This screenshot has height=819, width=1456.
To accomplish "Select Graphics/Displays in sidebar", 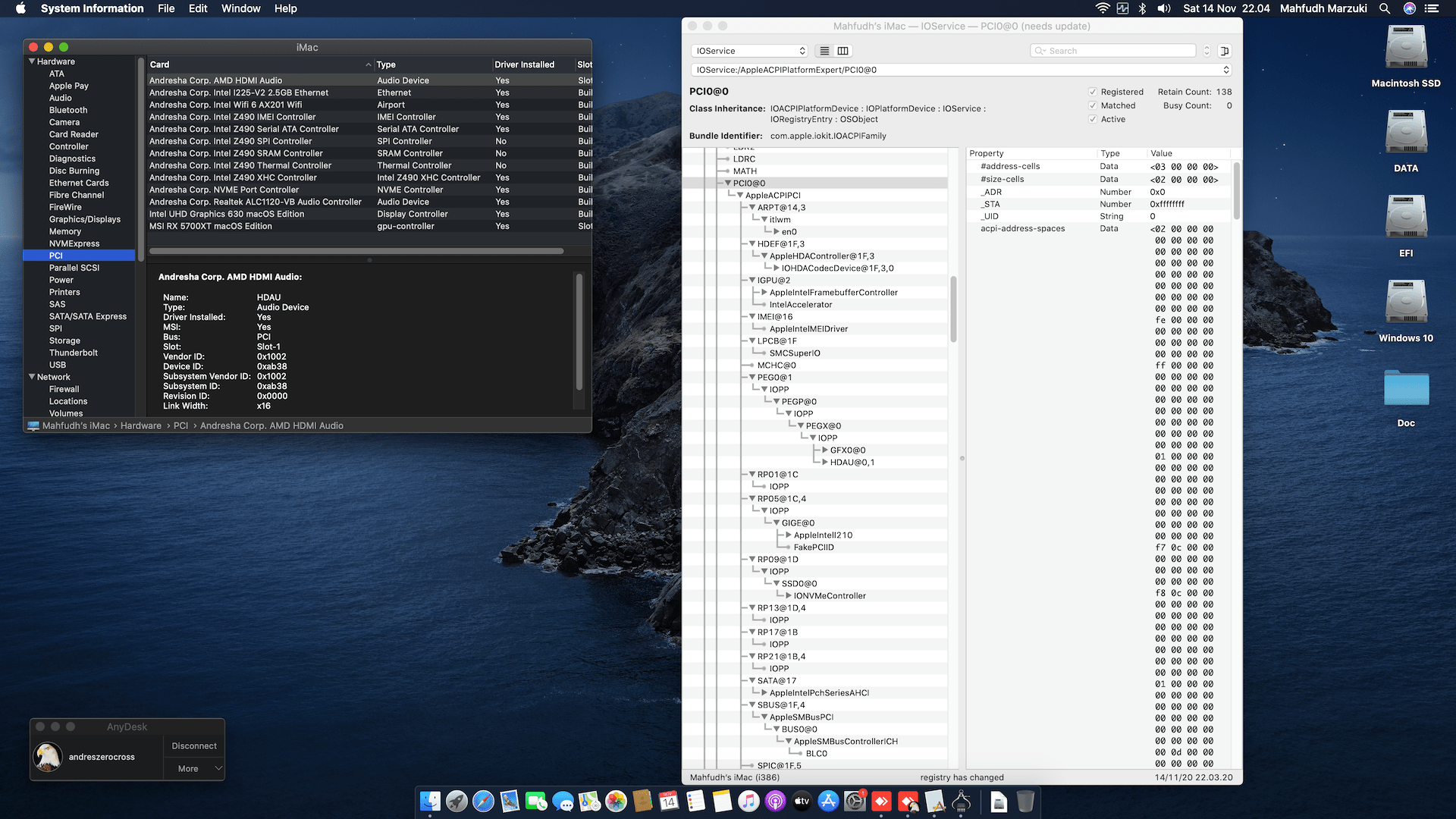I will pyautogui.click(x=85, y=219).
